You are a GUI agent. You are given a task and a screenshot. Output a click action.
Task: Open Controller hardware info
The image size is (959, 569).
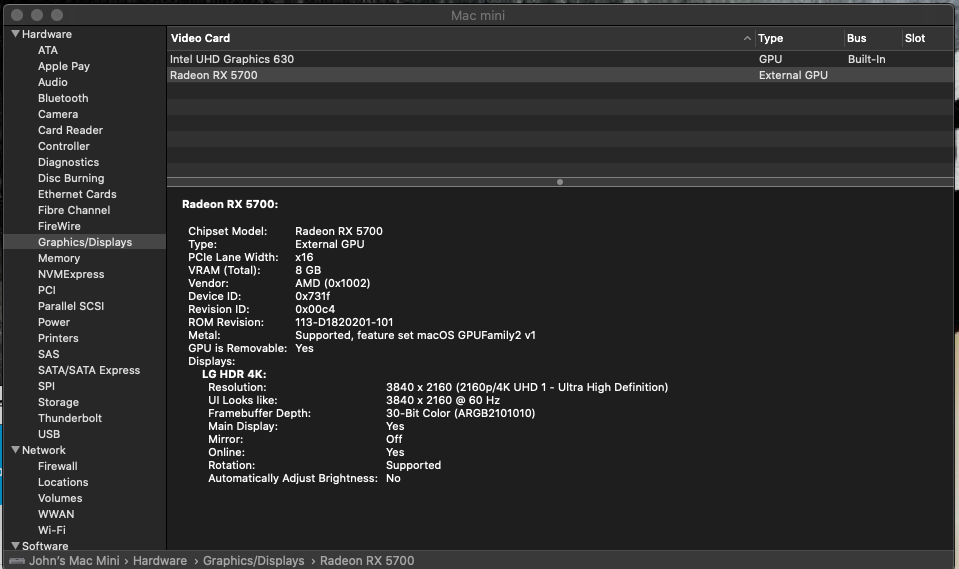pos(64,146)
